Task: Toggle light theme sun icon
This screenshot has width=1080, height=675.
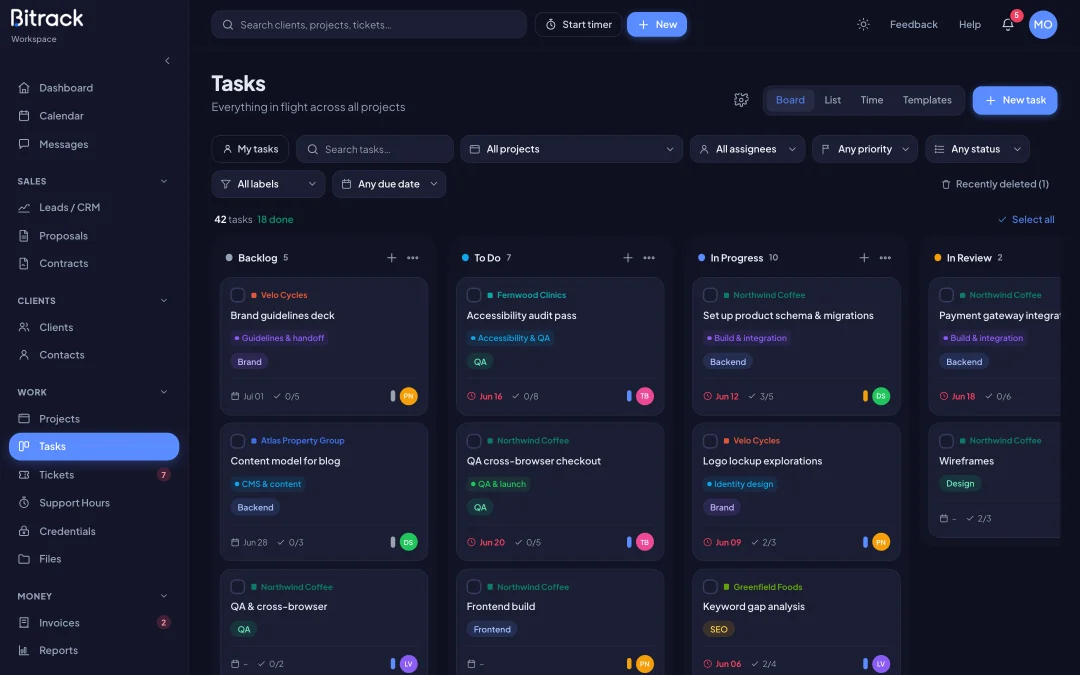Action: pyautogui.click(x=863, y=24)
